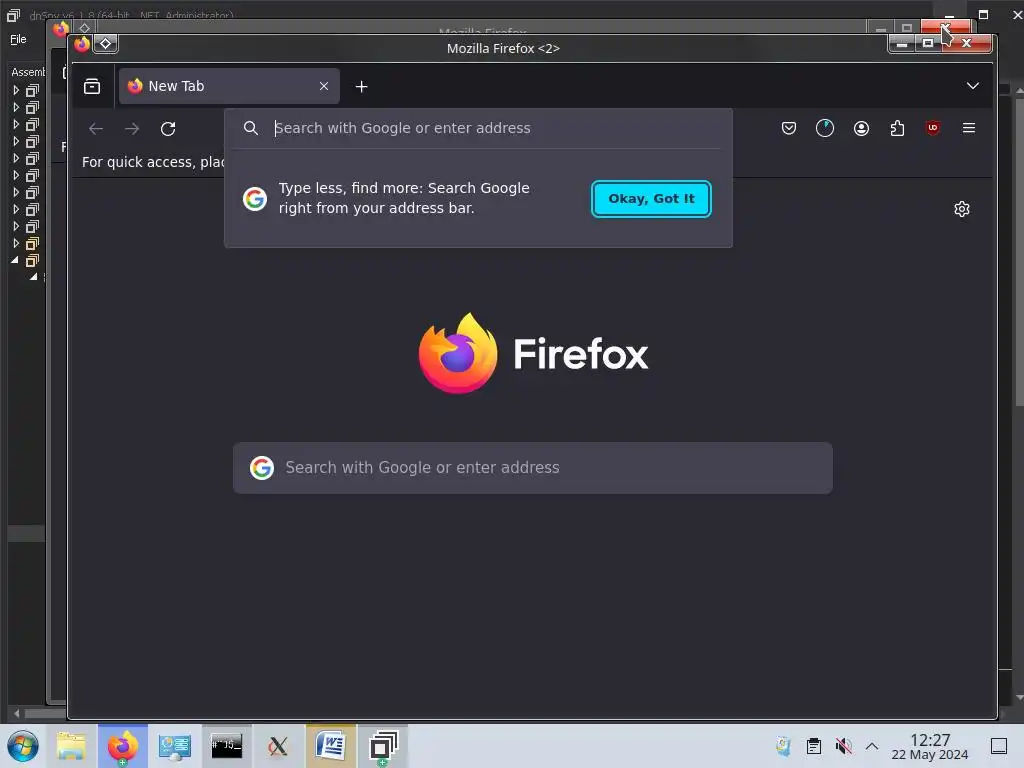
Task: Open a new tab with plus button
Action: [x=361, y=86]
